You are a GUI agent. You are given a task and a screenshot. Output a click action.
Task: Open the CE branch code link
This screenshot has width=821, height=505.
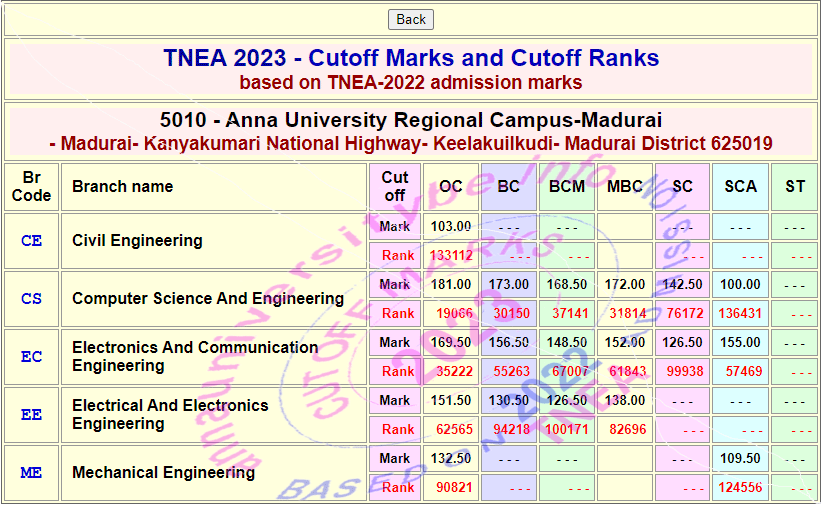[31, 240]
